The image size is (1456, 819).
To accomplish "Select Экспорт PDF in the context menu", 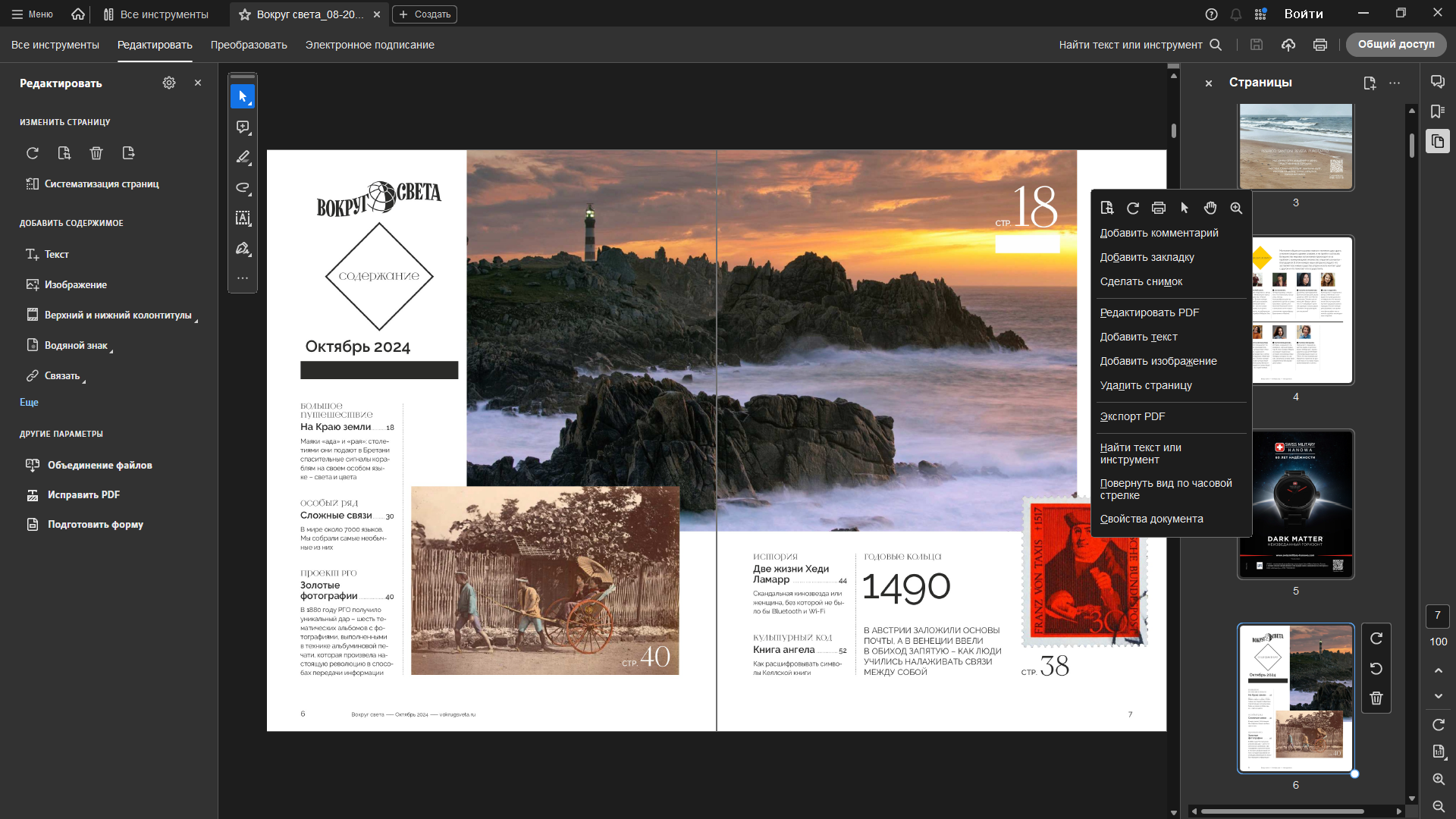I will (1132, 416).
